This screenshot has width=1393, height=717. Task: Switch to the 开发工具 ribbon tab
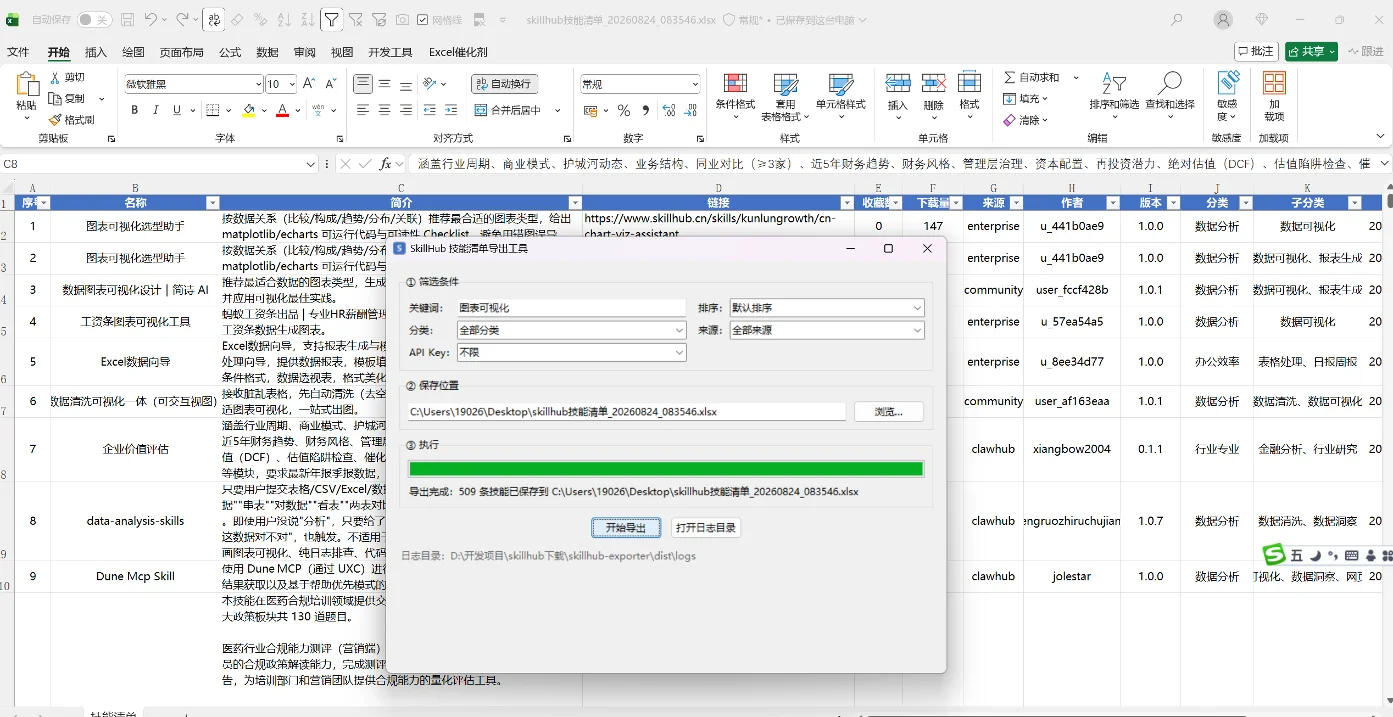390,52
